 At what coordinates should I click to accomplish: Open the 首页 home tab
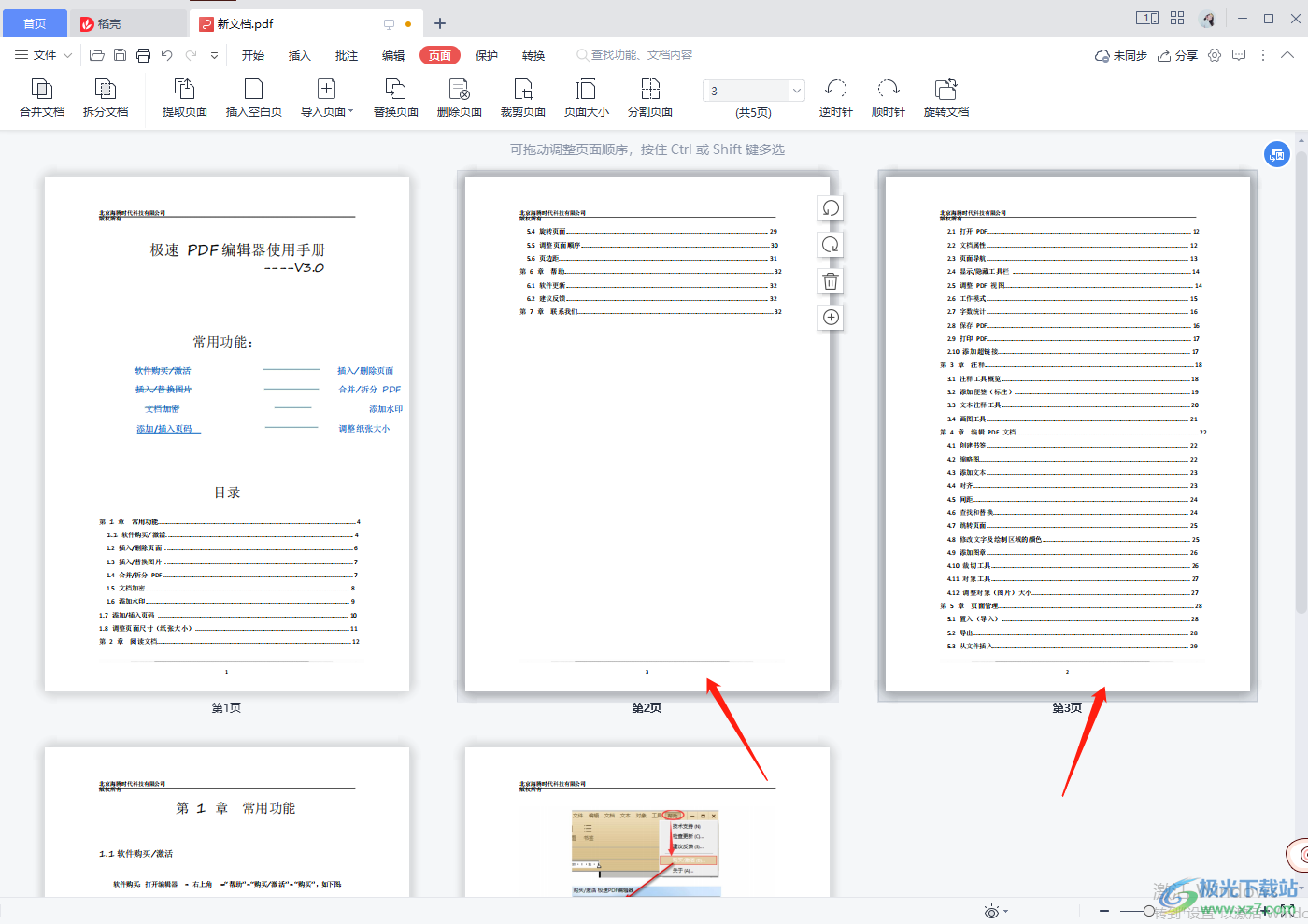[35, 23]
